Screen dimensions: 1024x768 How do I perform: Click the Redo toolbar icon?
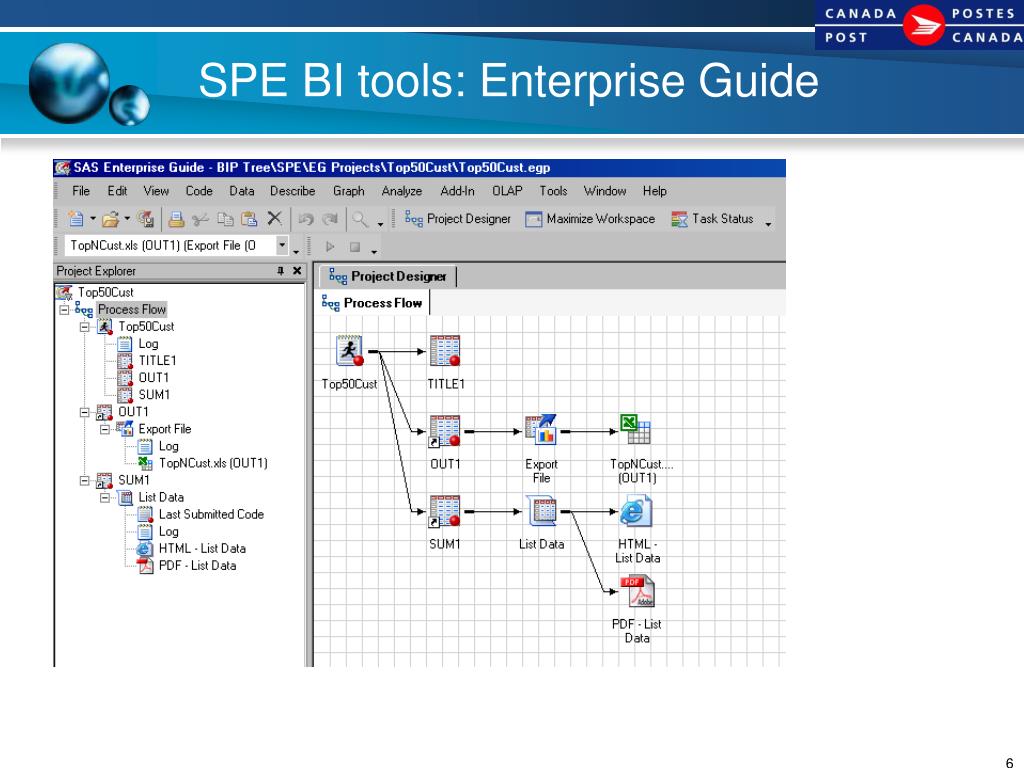(x=330, y=219)
